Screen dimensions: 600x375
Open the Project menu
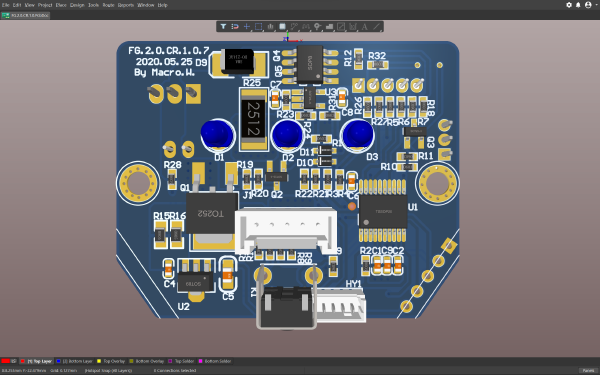[x=45, y=5]
